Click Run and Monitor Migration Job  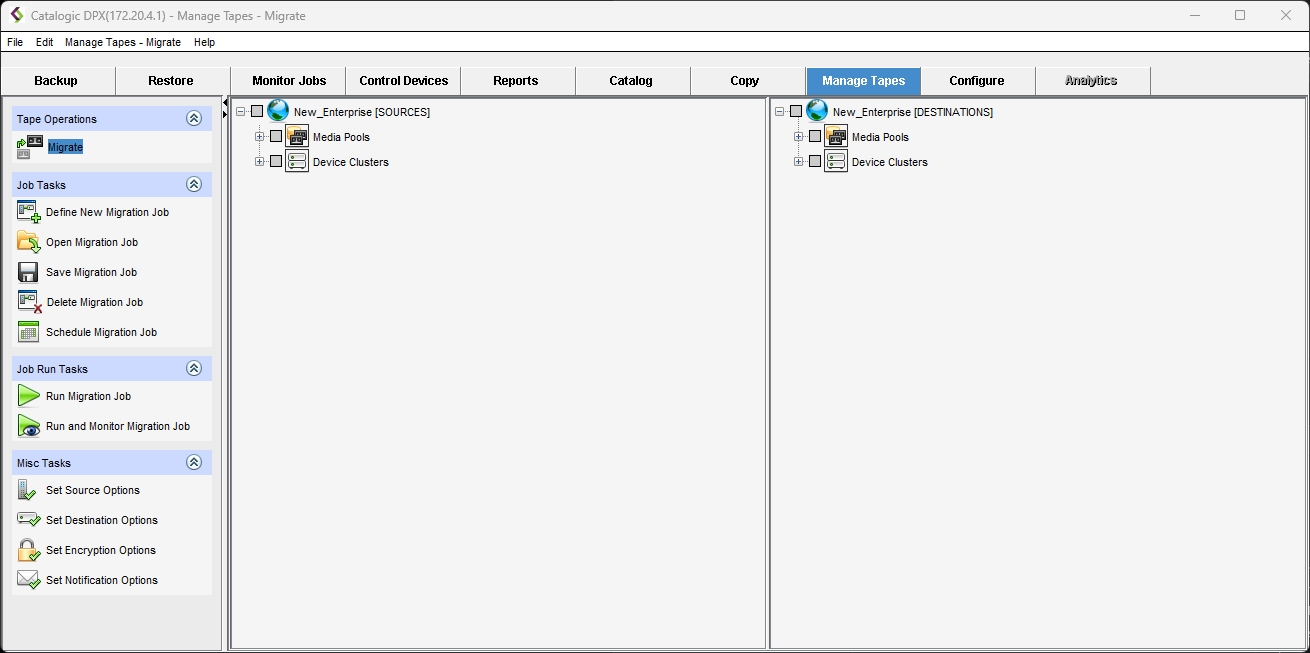[117, 426]
